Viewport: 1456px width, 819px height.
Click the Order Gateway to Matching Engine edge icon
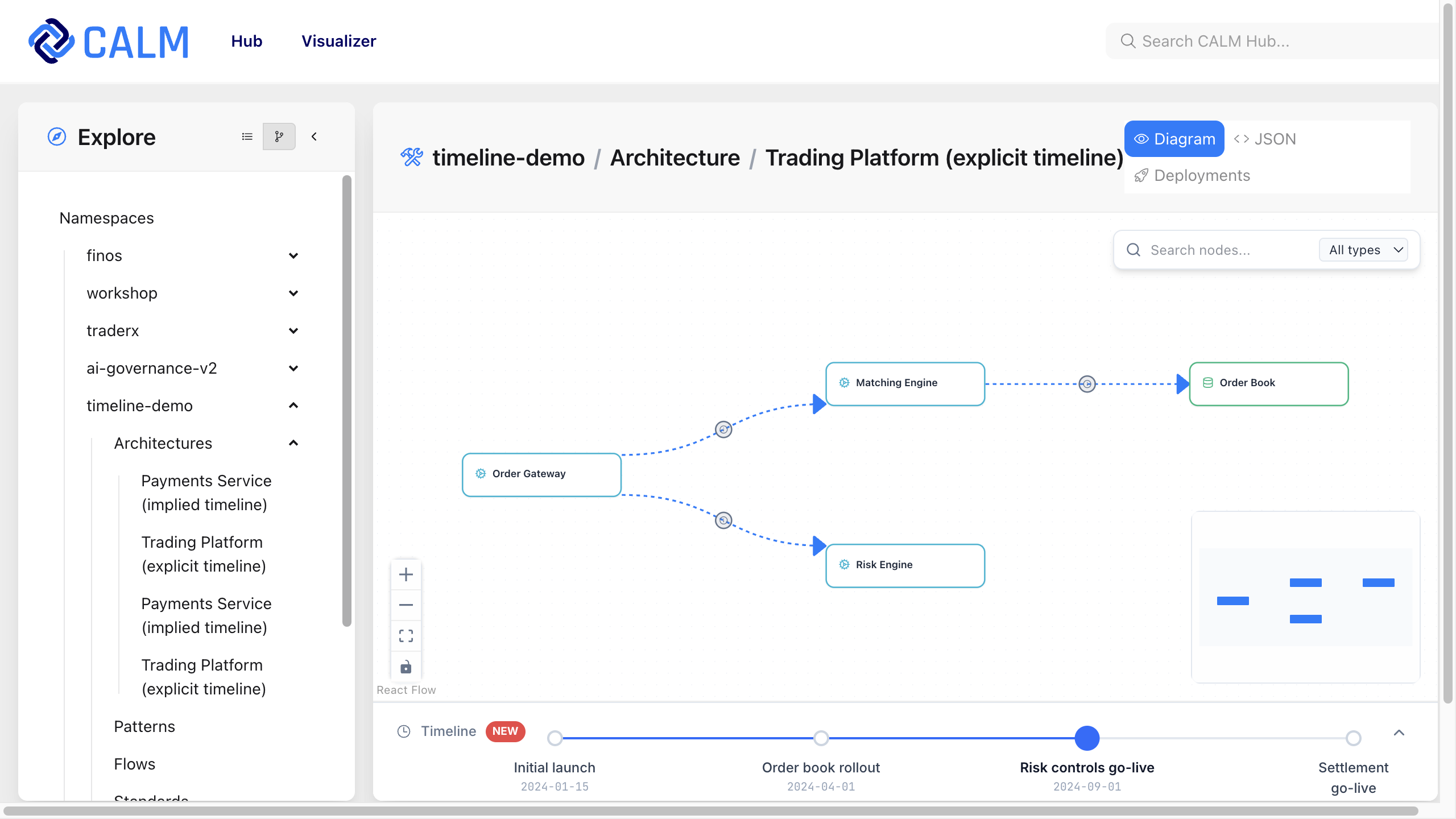pyautogui.click(x=723, y=429)
